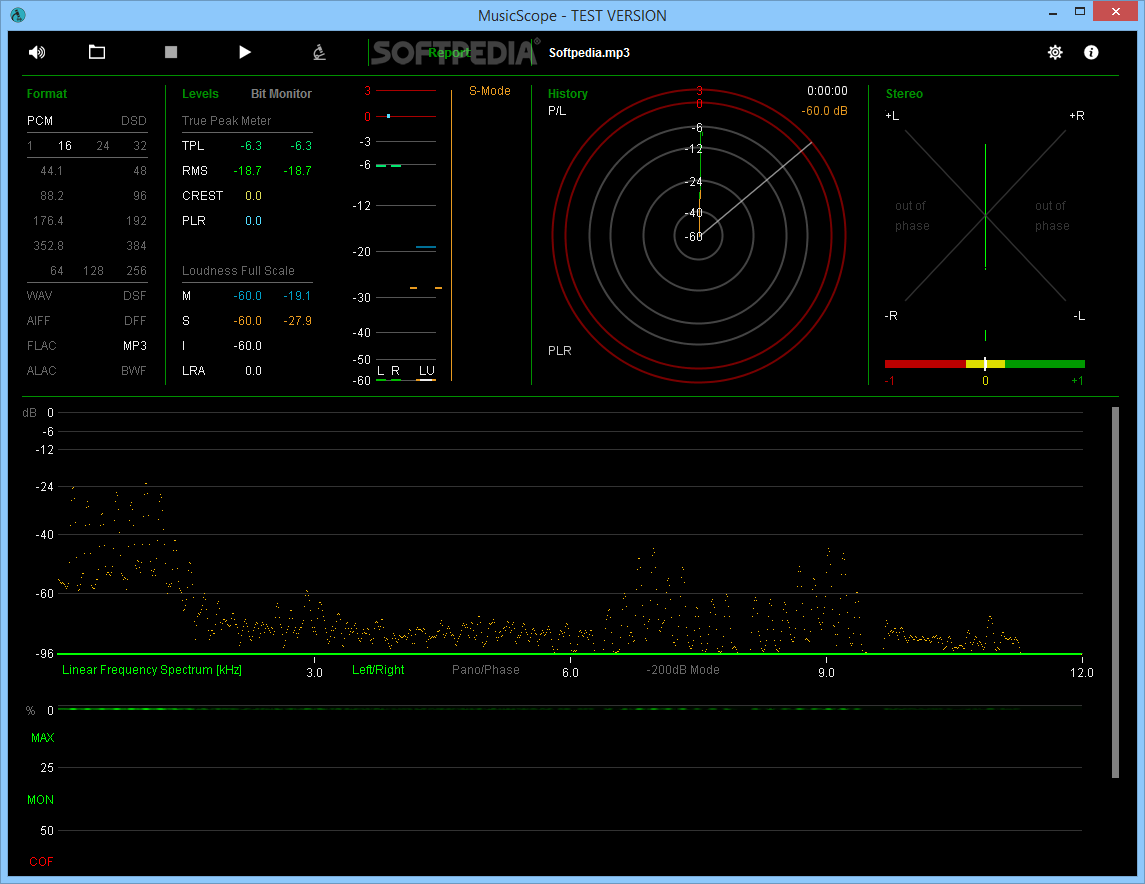Select Left/Right spectrum display mode

pyautogui.click(x=378, y=670)
